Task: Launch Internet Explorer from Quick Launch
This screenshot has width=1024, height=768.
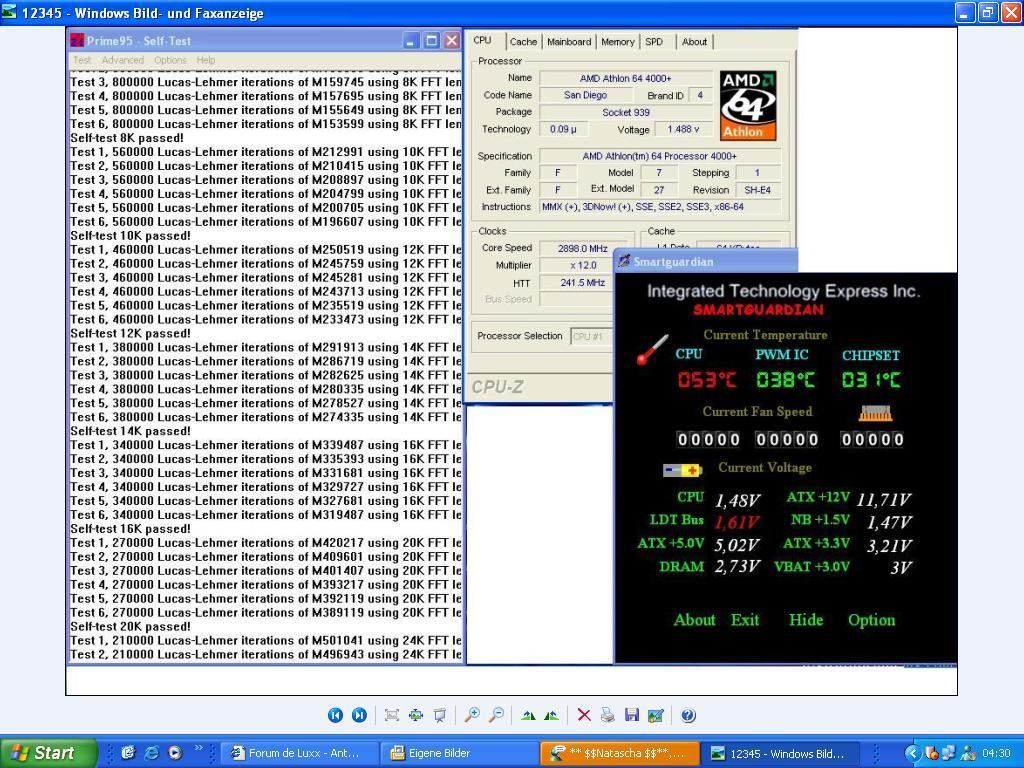Action: coord(152,753)
